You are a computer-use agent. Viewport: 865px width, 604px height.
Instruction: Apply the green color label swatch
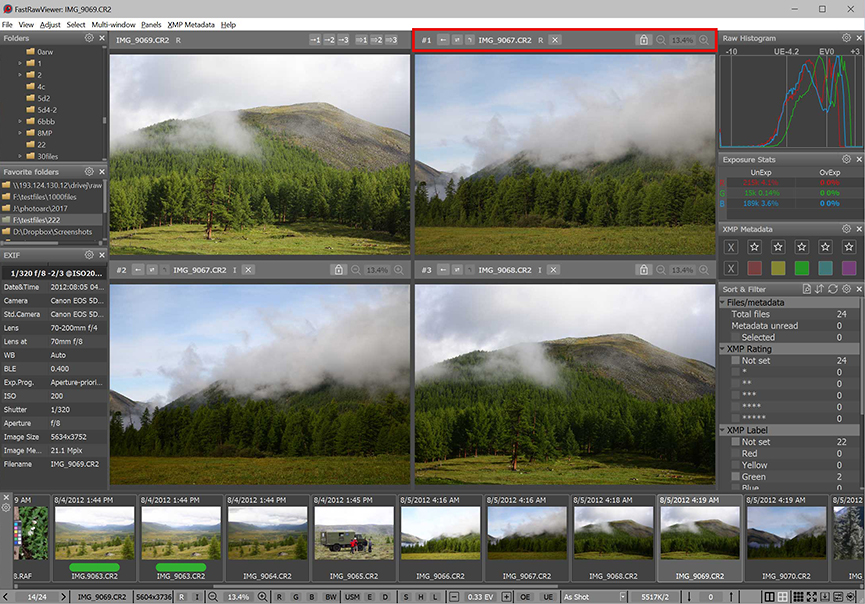801,268
